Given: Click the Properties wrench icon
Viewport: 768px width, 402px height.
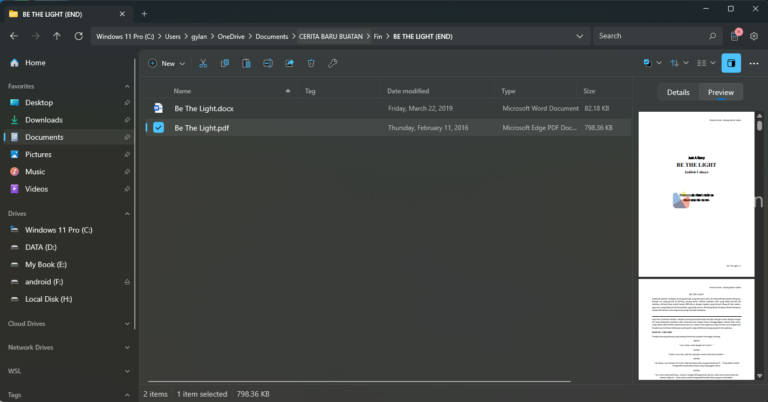Looking at the screenshot, I should pos(333,63).
